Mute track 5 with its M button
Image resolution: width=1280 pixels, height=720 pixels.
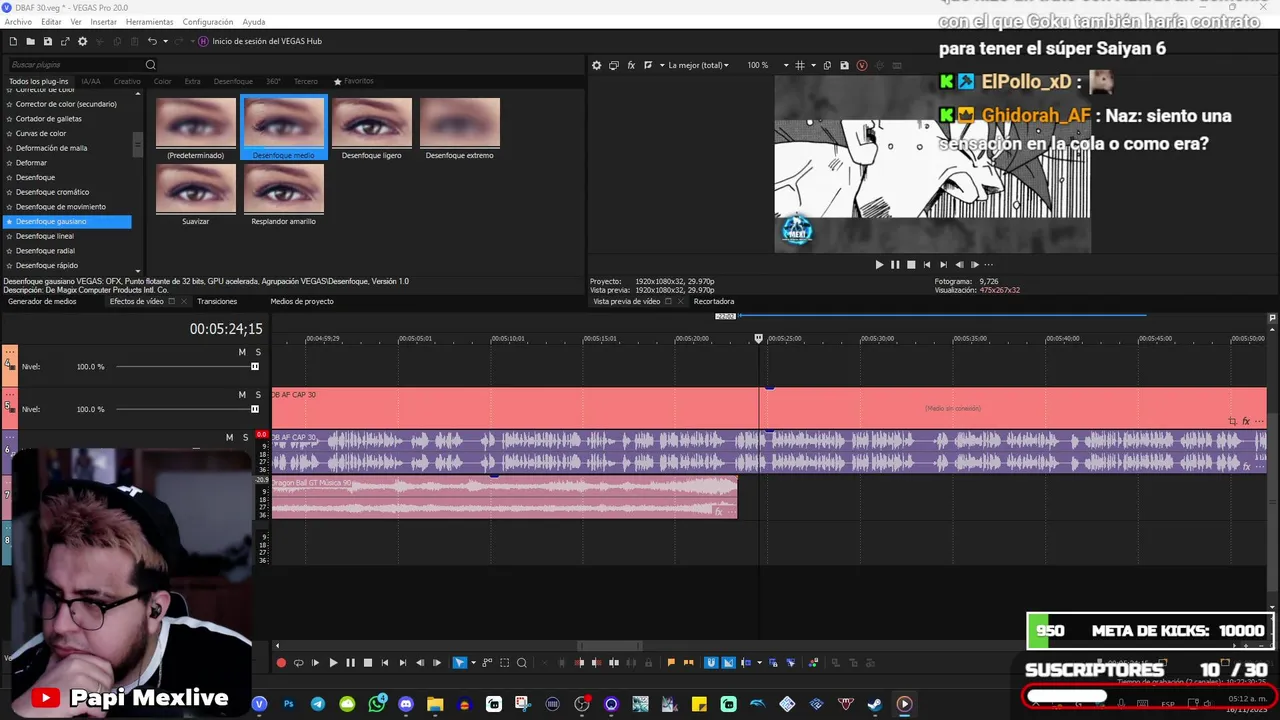[x=242, y=395]
